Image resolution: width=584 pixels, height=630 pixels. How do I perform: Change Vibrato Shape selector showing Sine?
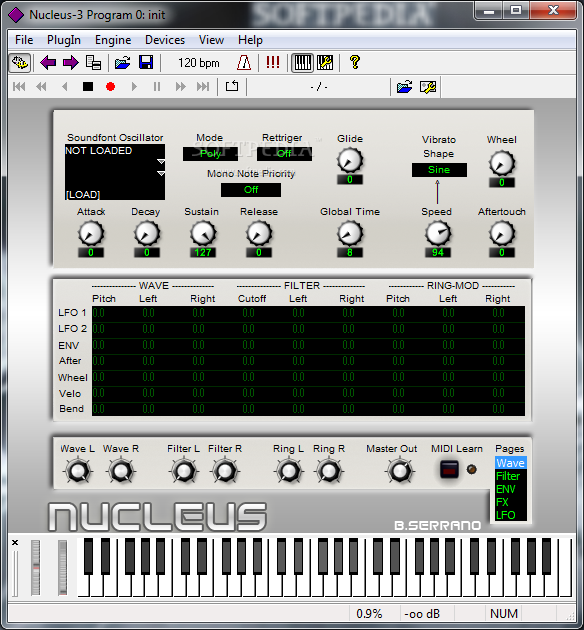[x=439, y=170]
